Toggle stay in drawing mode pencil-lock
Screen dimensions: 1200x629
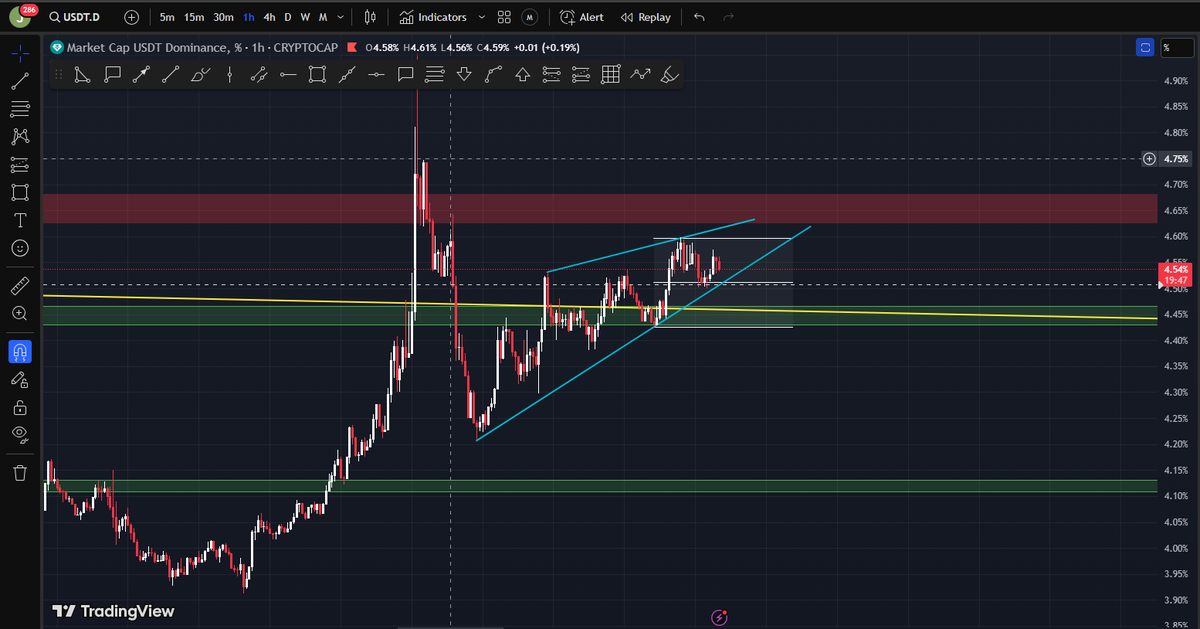coord(20,379)
